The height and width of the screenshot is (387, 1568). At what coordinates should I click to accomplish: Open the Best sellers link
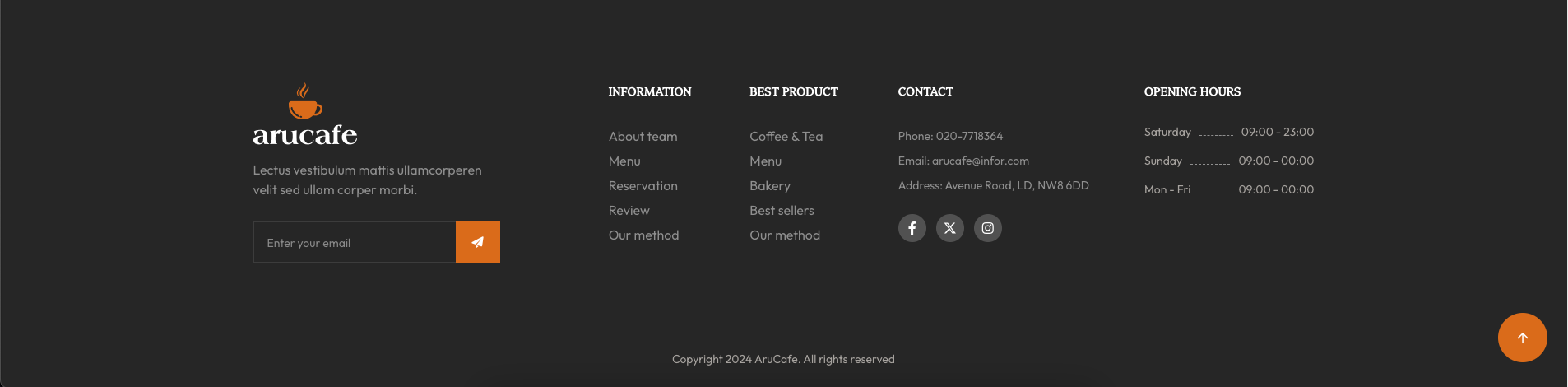click(782, 211)
